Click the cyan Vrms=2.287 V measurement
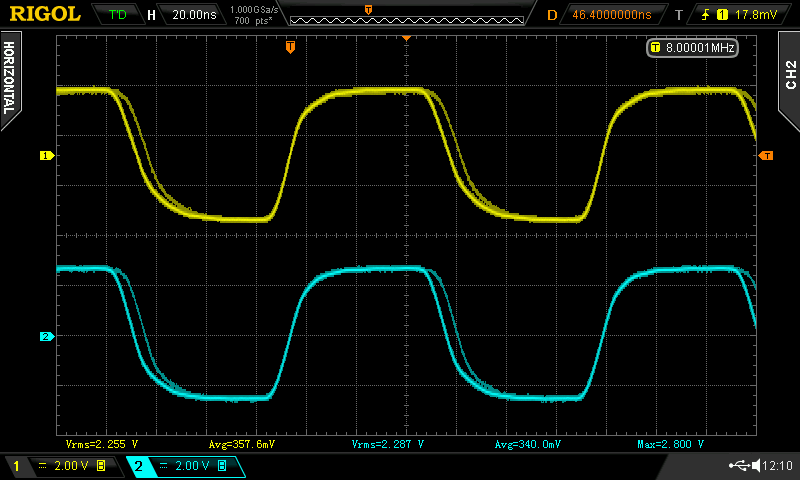800x480 pixels. 388,444
